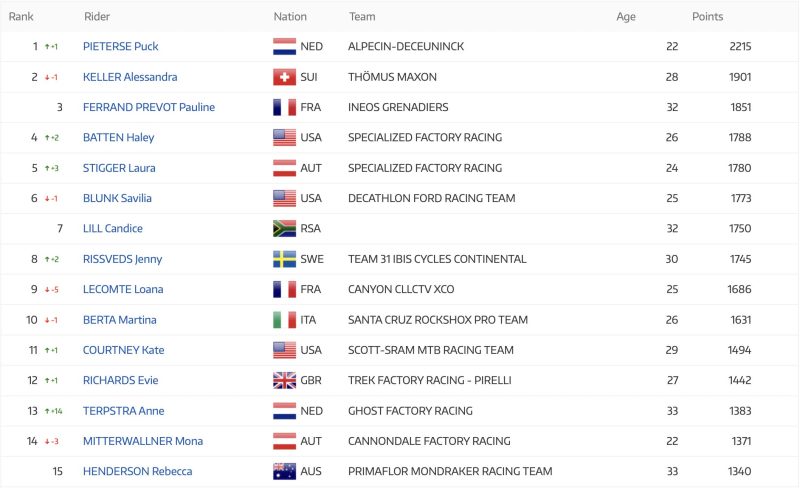800x488 pixels.
Task: Open rider profile PIETERSE Puck
Action: pyautogui.click(x=120, y=46)
